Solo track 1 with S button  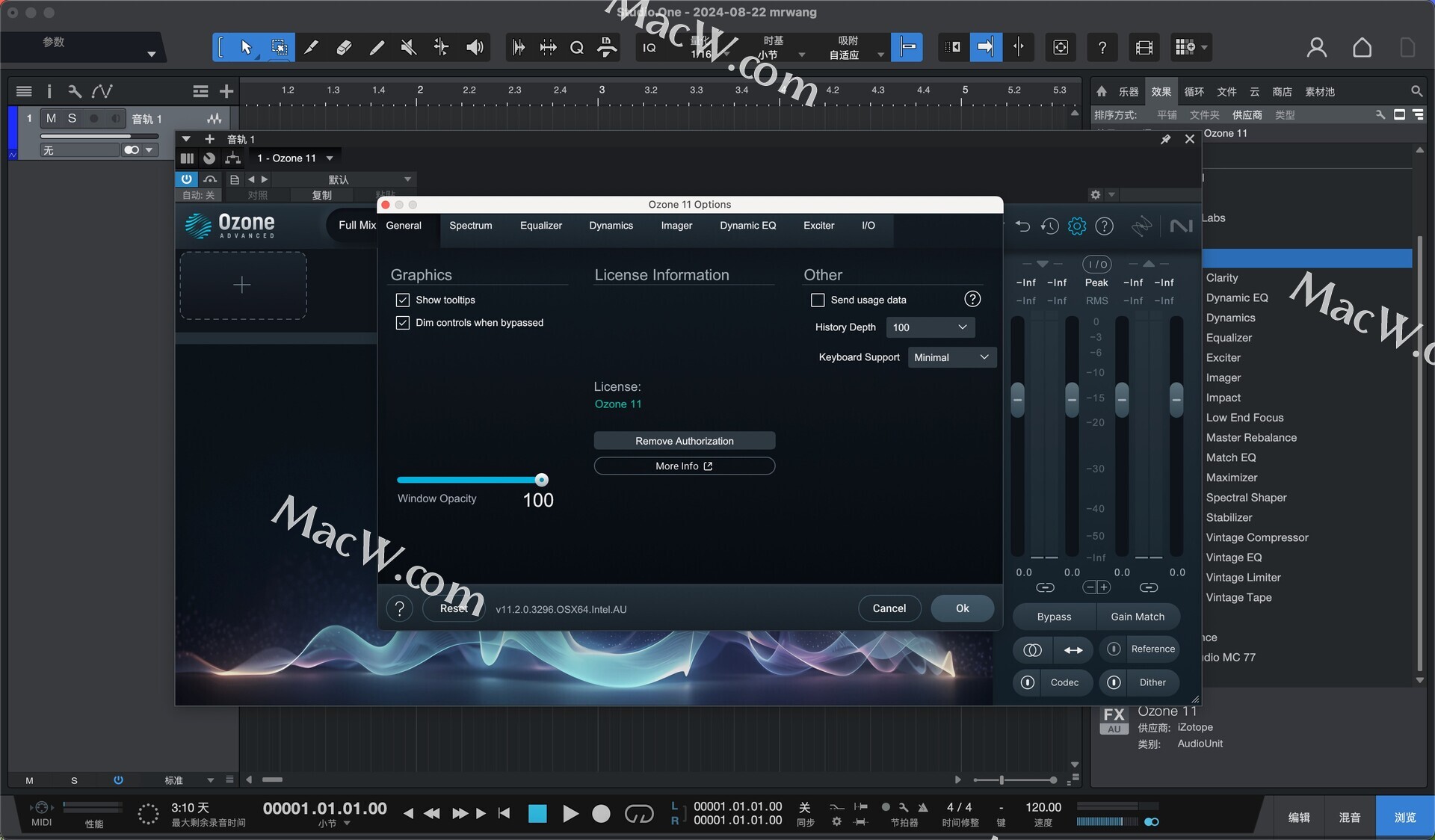[72, 118]
